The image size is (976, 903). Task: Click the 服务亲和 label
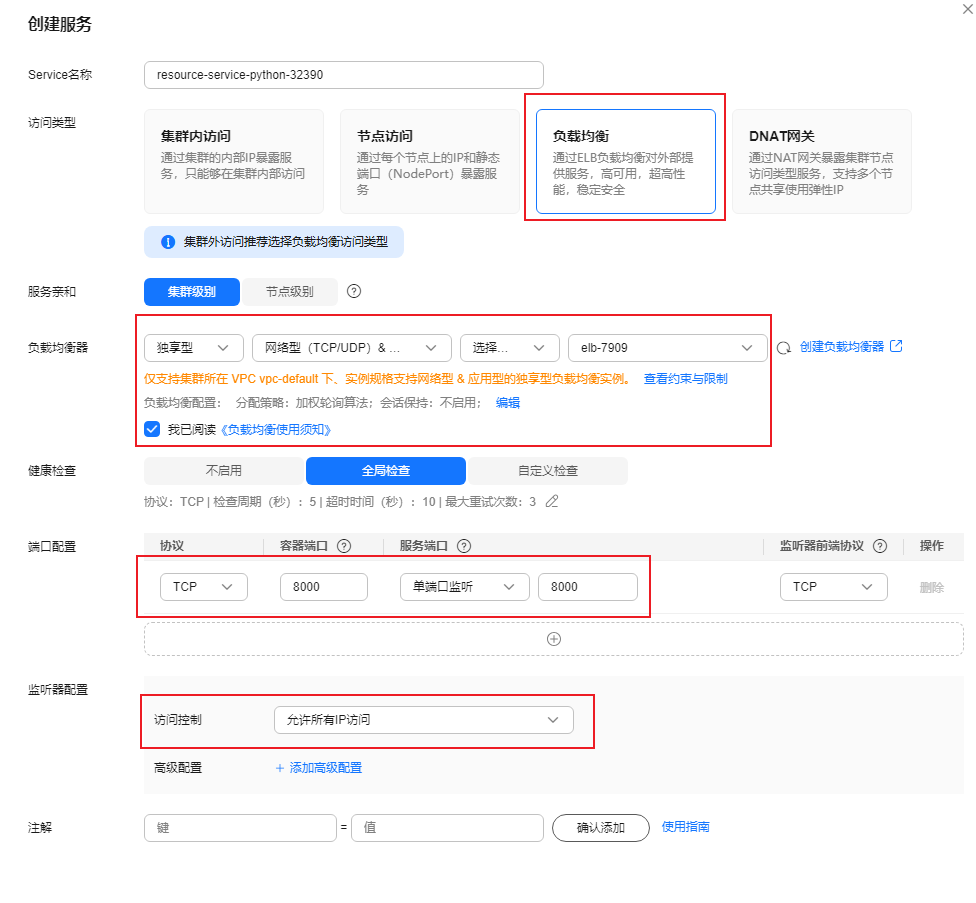(52, 292)
